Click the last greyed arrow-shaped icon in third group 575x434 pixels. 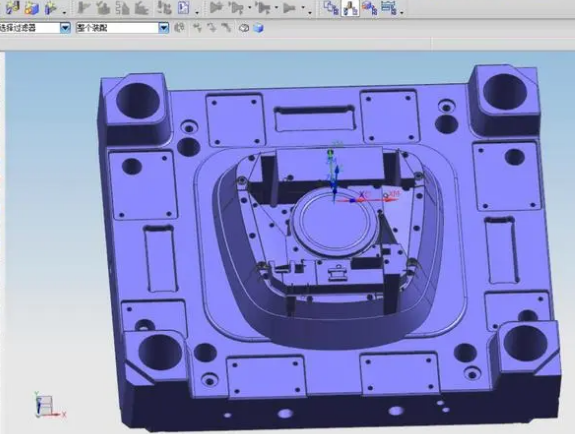290,8
